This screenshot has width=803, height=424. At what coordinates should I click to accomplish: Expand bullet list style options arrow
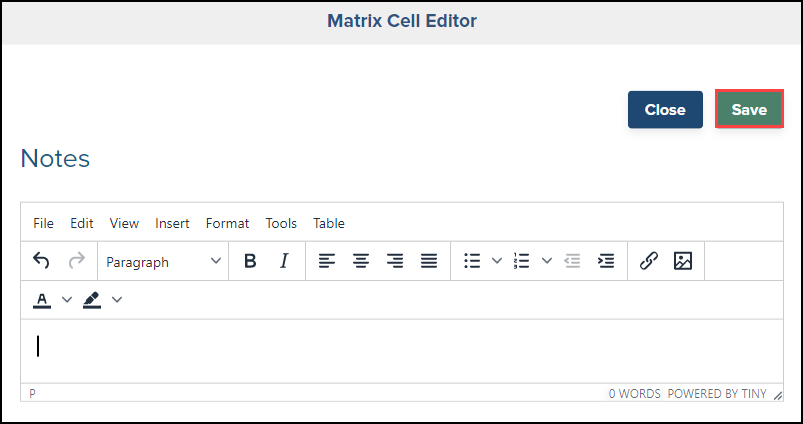(x=496, y=261)
